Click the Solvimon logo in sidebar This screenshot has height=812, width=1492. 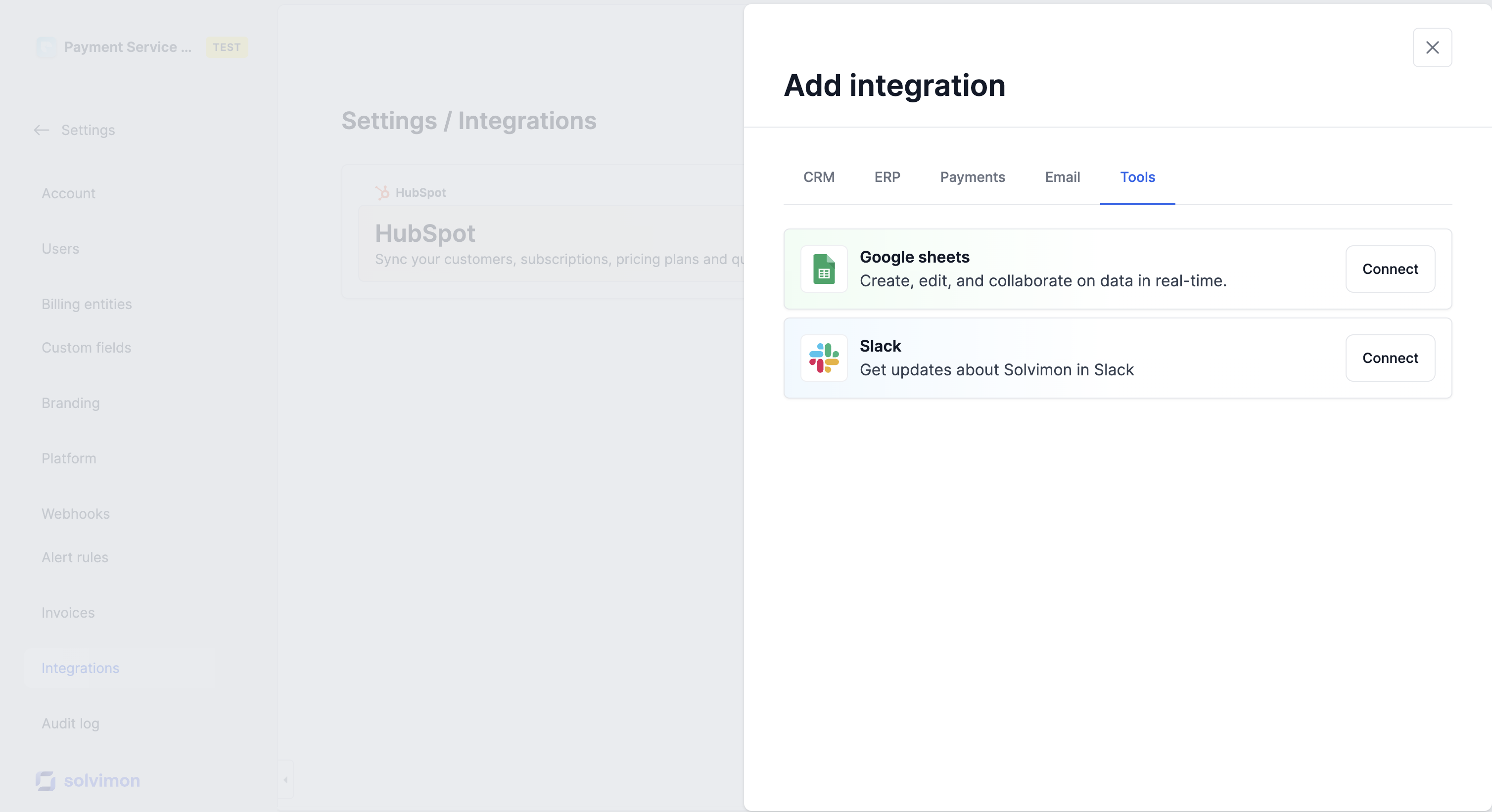click(x=88, y=780)
